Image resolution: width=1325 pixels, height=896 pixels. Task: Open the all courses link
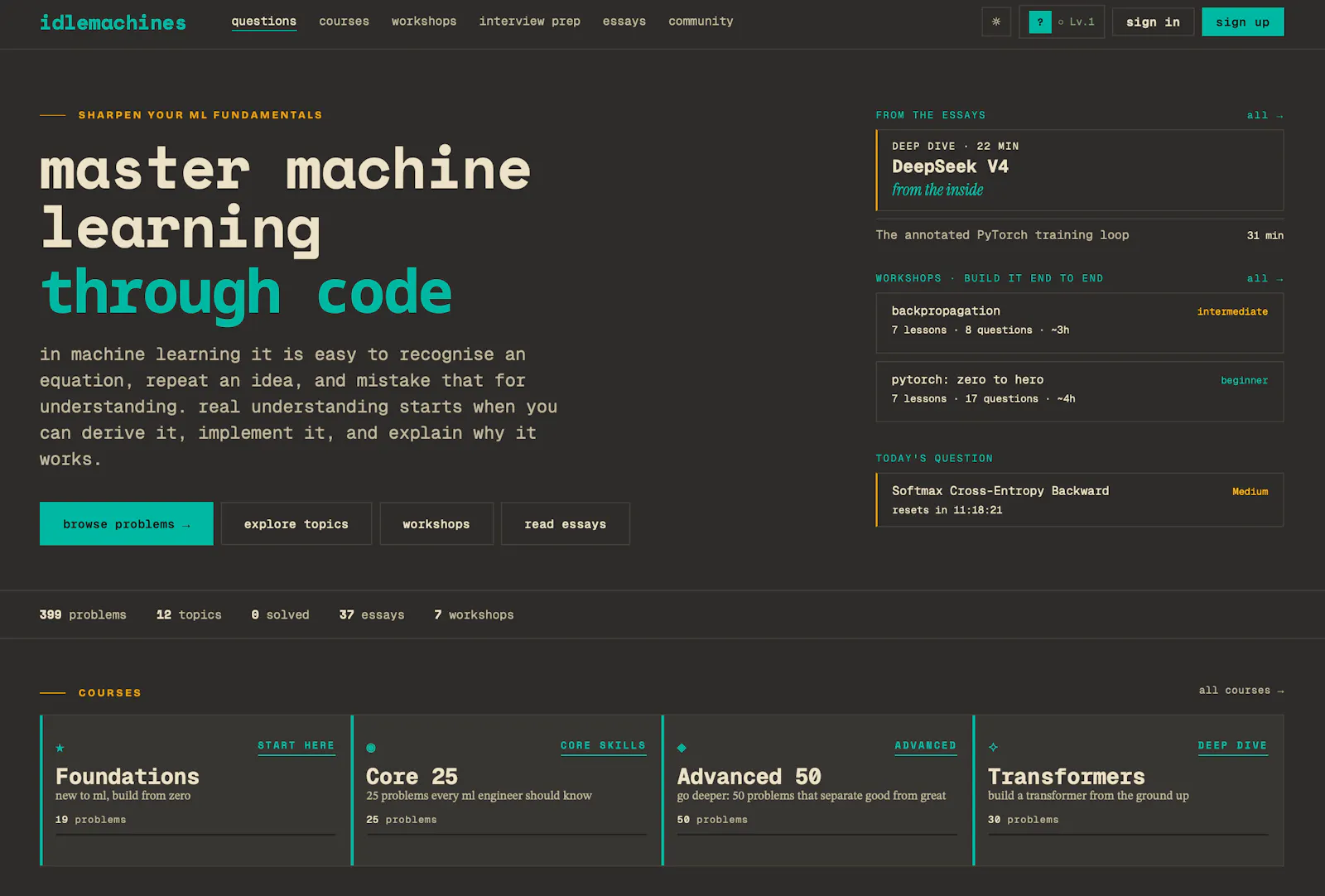click(x=1241, y=690)
